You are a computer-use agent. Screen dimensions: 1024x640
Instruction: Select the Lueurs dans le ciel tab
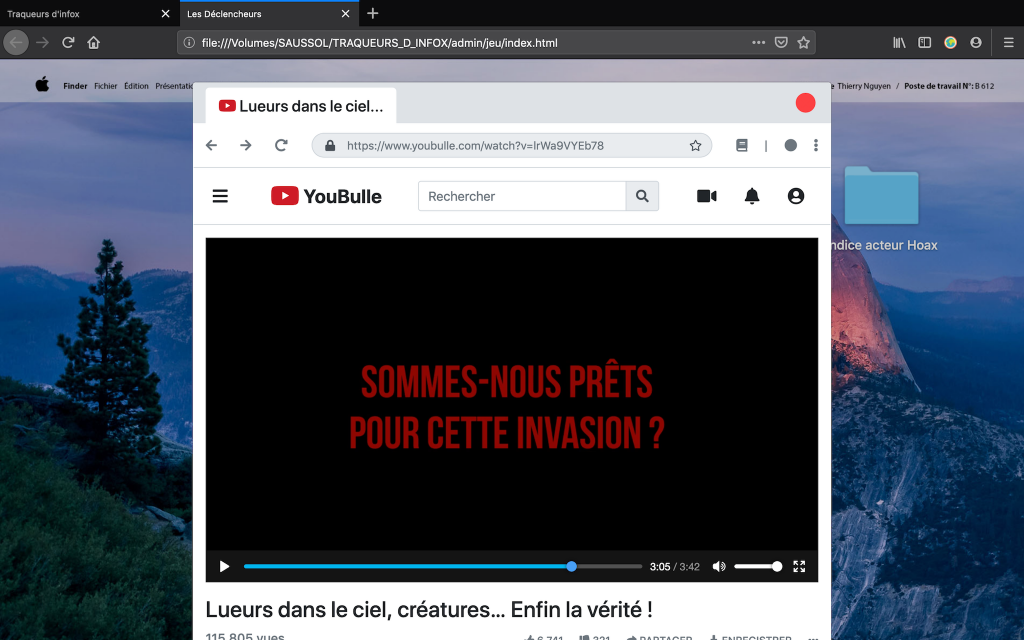pyautogui.click(x=301, y=106)
